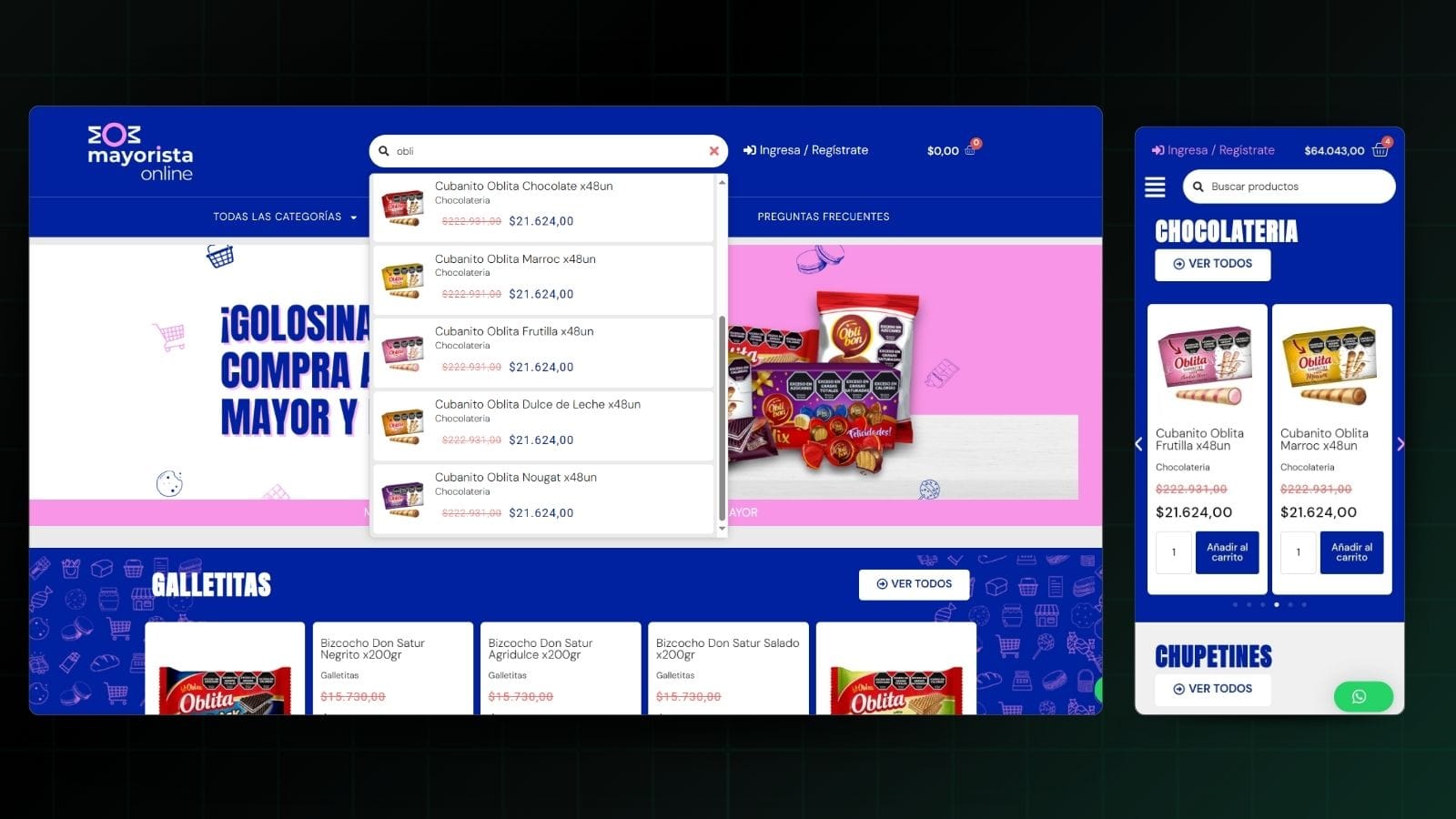Expand Todas las Categorías dropdown
This screenshot has height=819, width=1456.
tap(284, 217)
